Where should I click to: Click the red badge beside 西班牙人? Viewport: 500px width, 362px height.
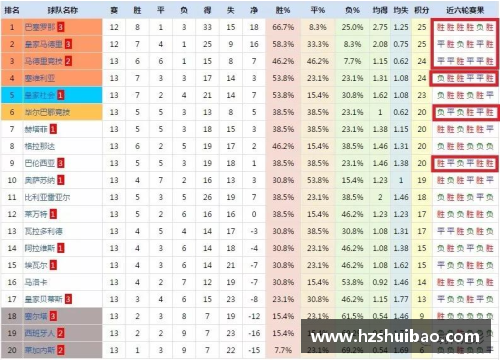click(60, 333)
